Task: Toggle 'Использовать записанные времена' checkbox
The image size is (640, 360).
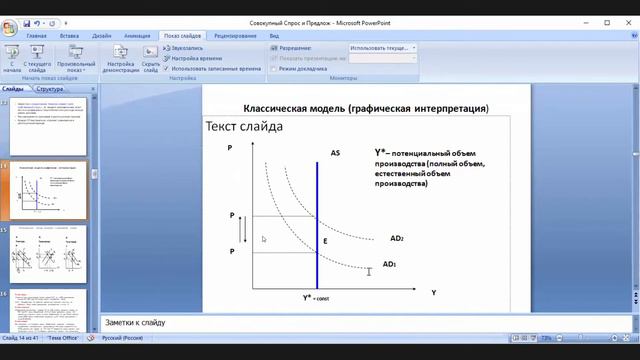Action: tap(166, 69)
